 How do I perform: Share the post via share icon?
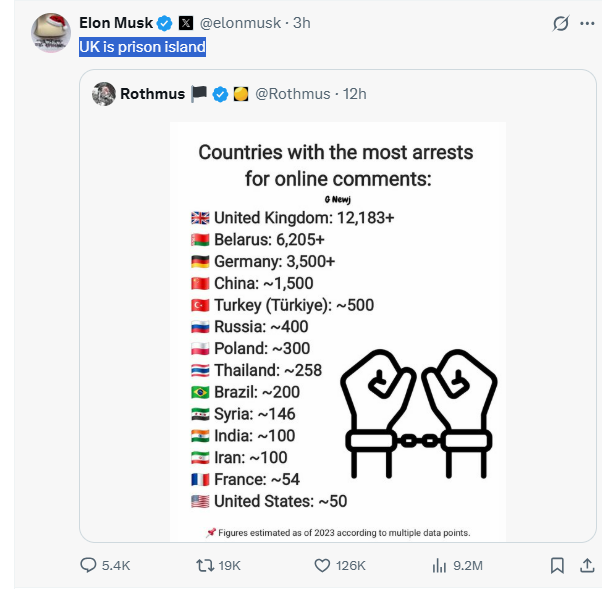(587, 565)
